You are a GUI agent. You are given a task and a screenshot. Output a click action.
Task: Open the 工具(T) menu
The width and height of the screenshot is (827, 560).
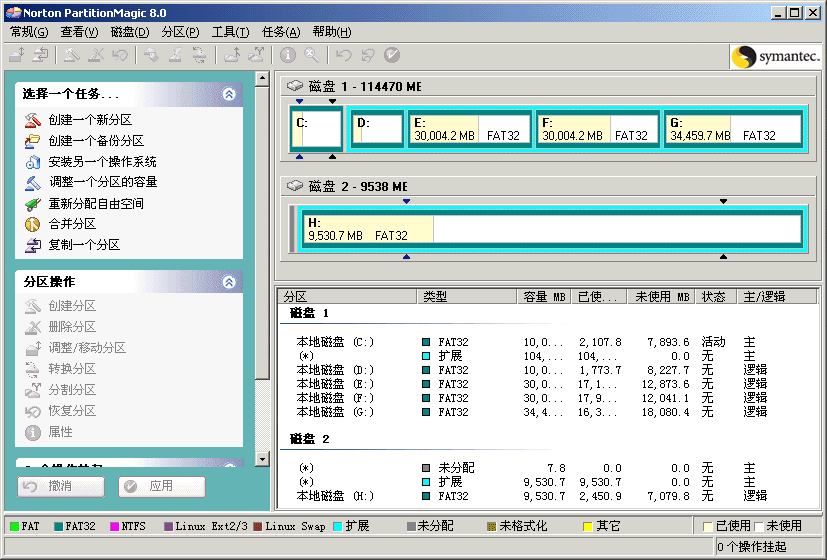(230, 32)
